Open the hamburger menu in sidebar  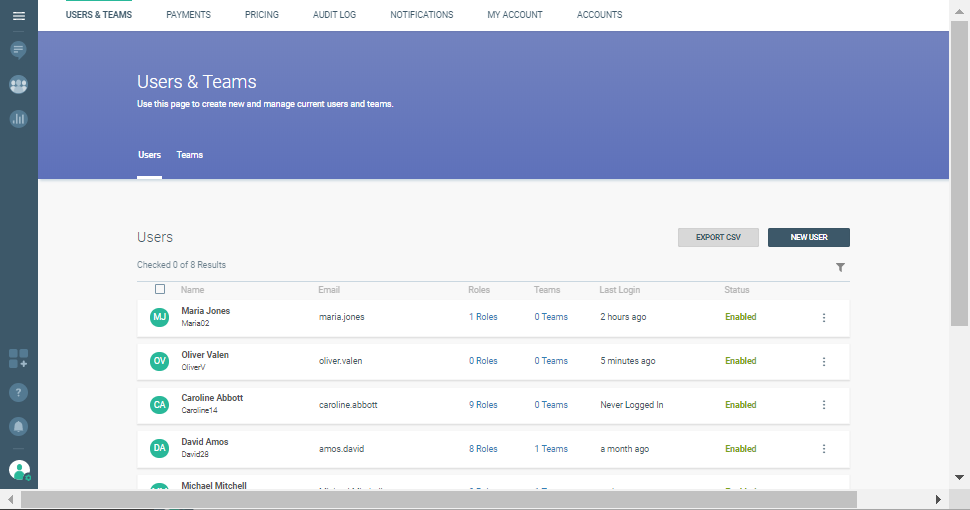coord(18,16)
